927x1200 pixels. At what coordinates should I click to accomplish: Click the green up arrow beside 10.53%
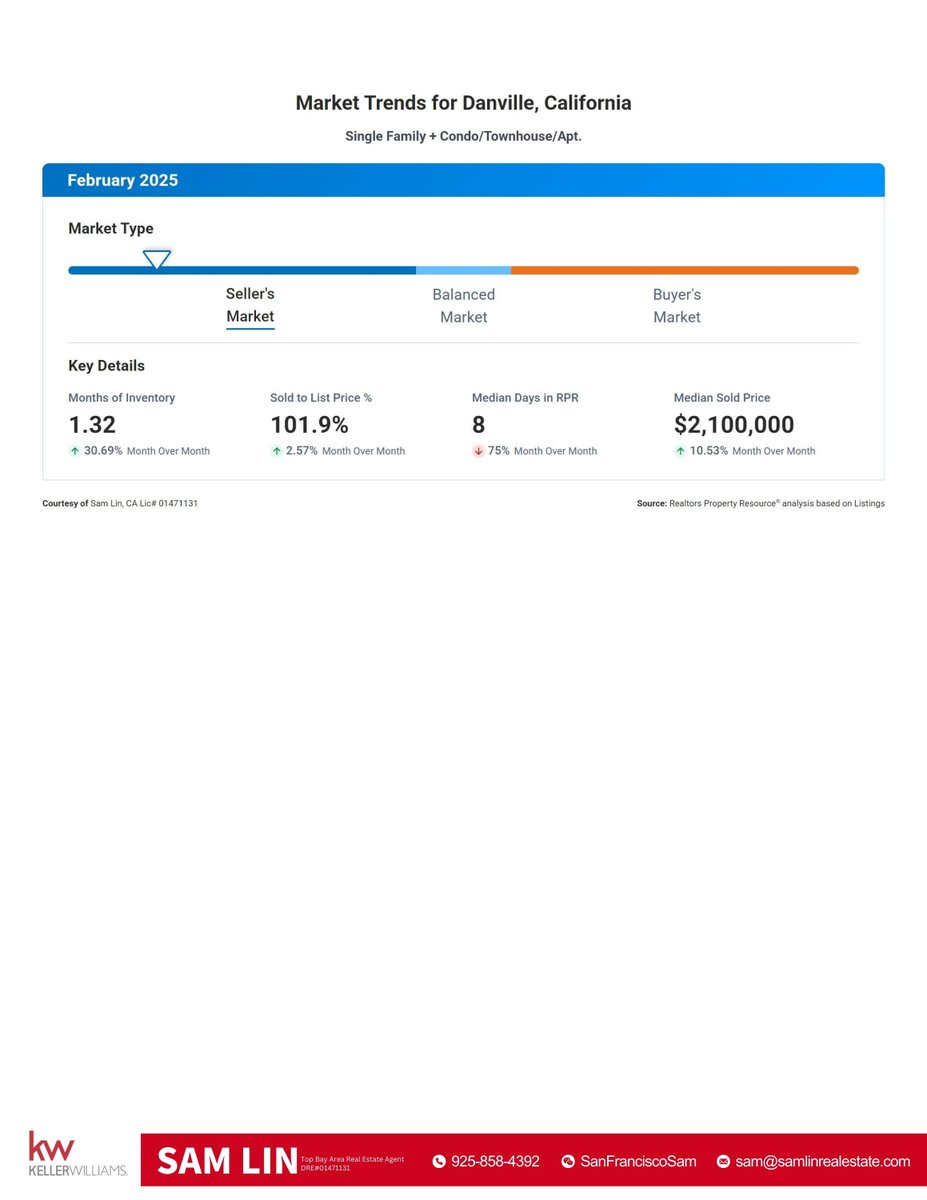coord(683,451)
